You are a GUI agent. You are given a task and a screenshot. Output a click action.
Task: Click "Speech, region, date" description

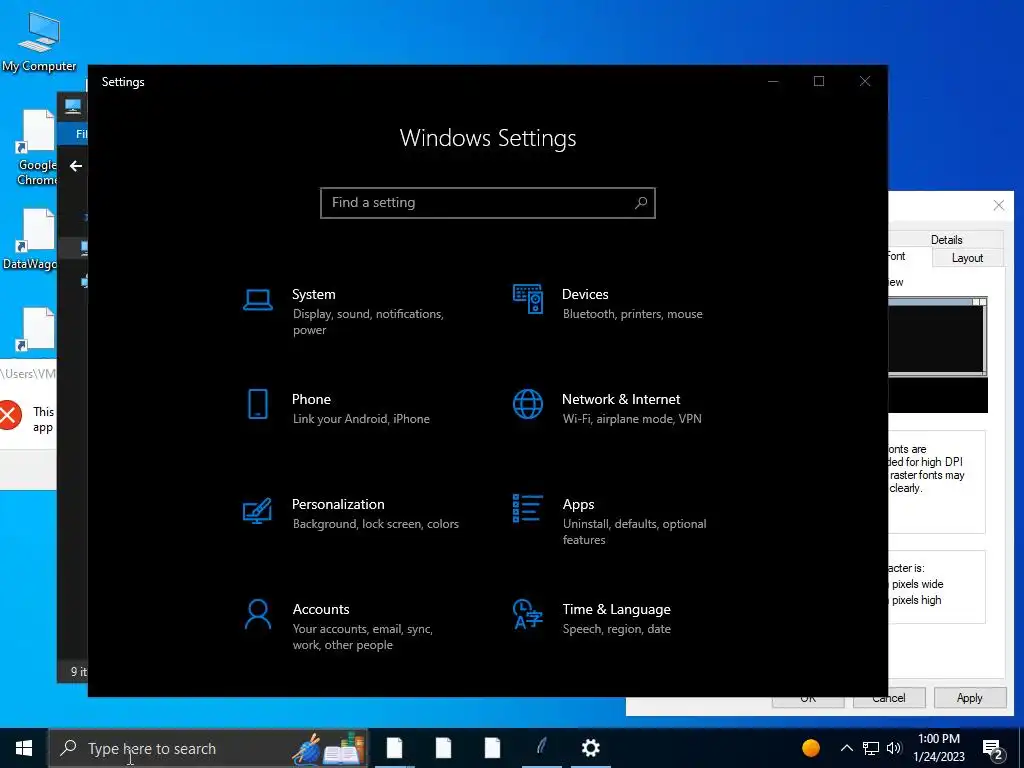pyautogui.click(x=616, y=629)
